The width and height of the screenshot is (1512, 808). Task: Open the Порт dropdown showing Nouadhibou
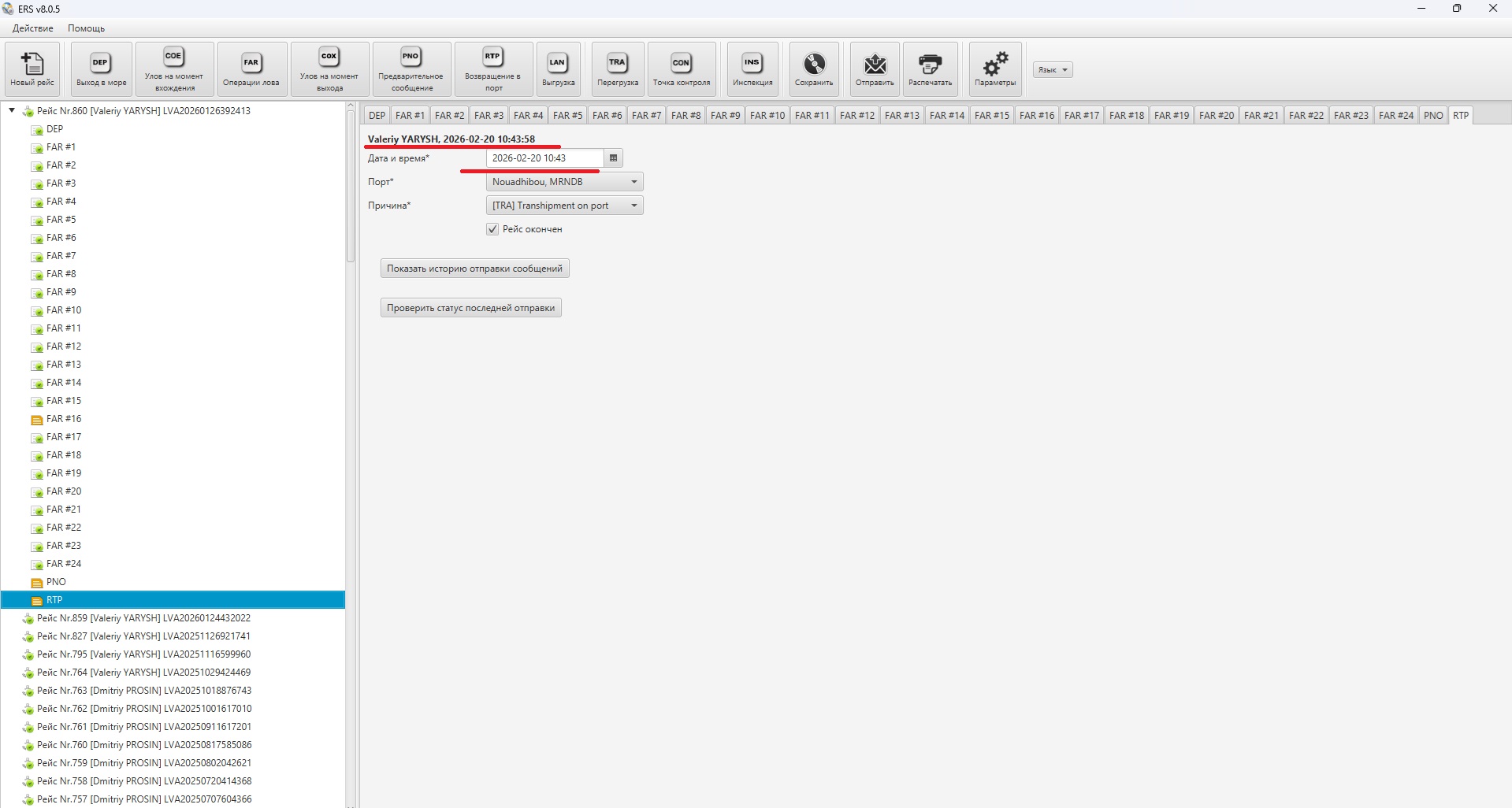pos(564,182)
